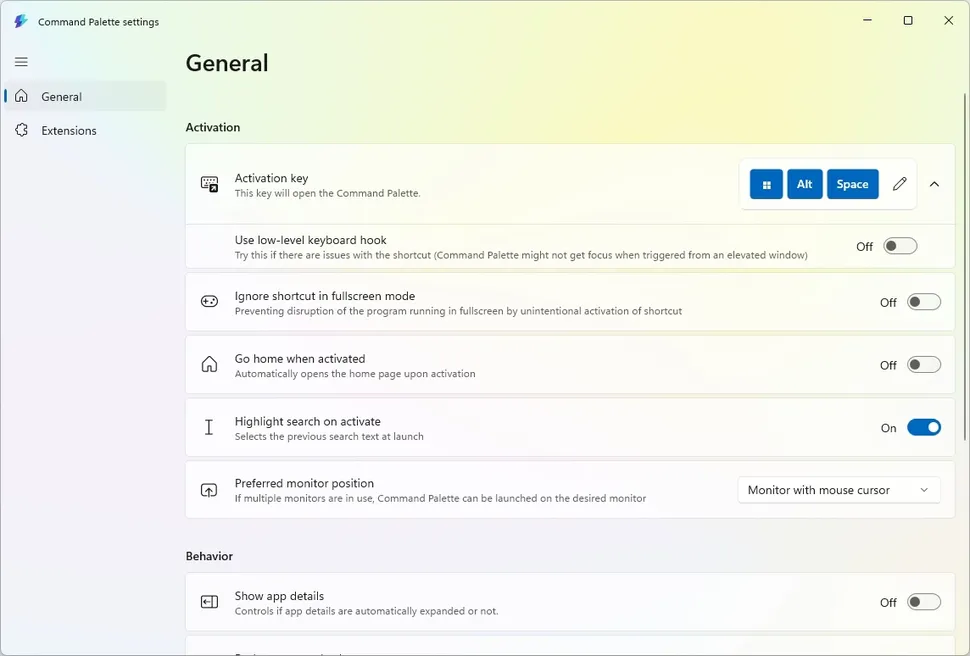Click the gamepad icon for fullscreen mode
This screenshot has height=656, width=970.
(209, 302)
